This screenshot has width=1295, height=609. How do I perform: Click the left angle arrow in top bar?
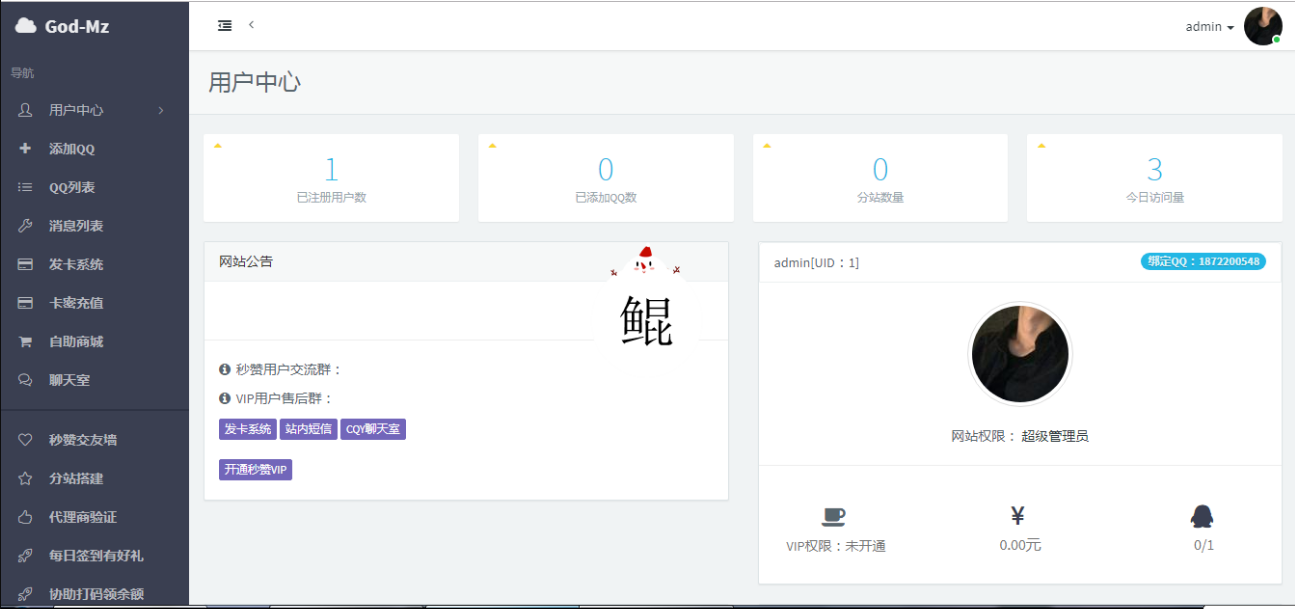[251, 25]
